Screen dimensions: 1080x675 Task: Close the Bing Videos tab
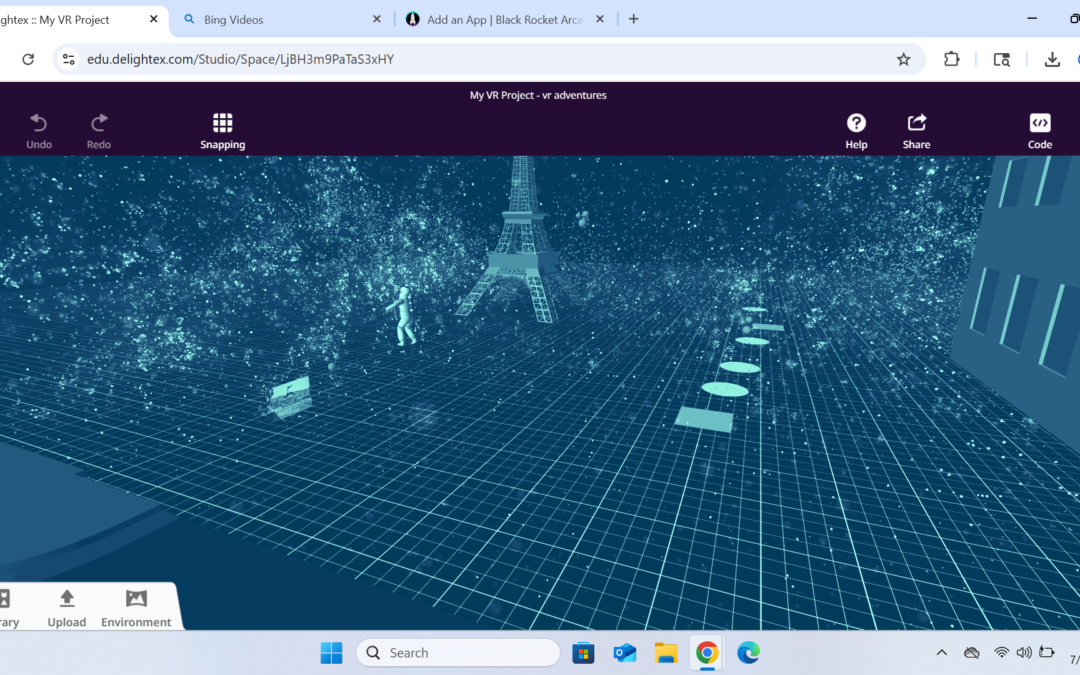point(377,19)
